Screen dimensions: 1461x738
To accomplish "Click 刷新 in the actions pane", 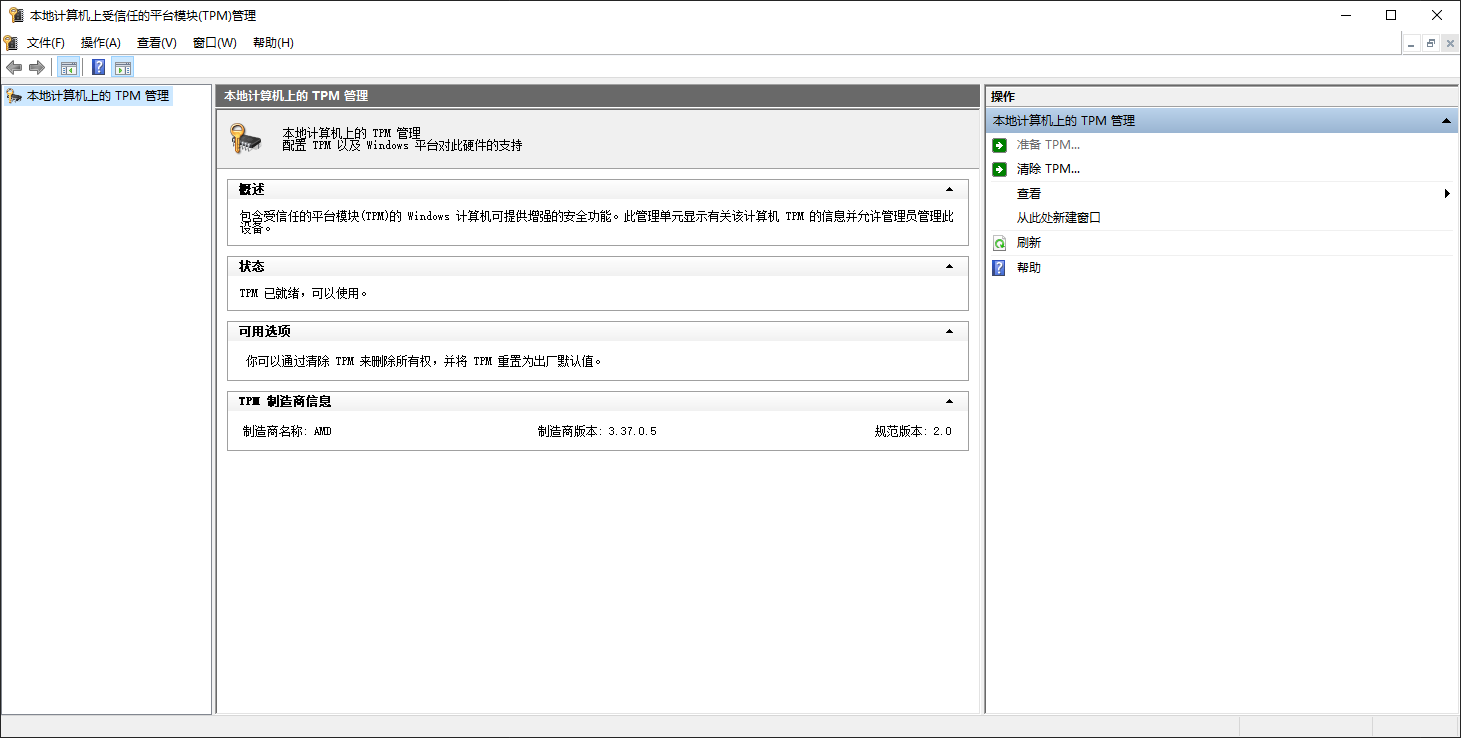I will click(1029, 243).
